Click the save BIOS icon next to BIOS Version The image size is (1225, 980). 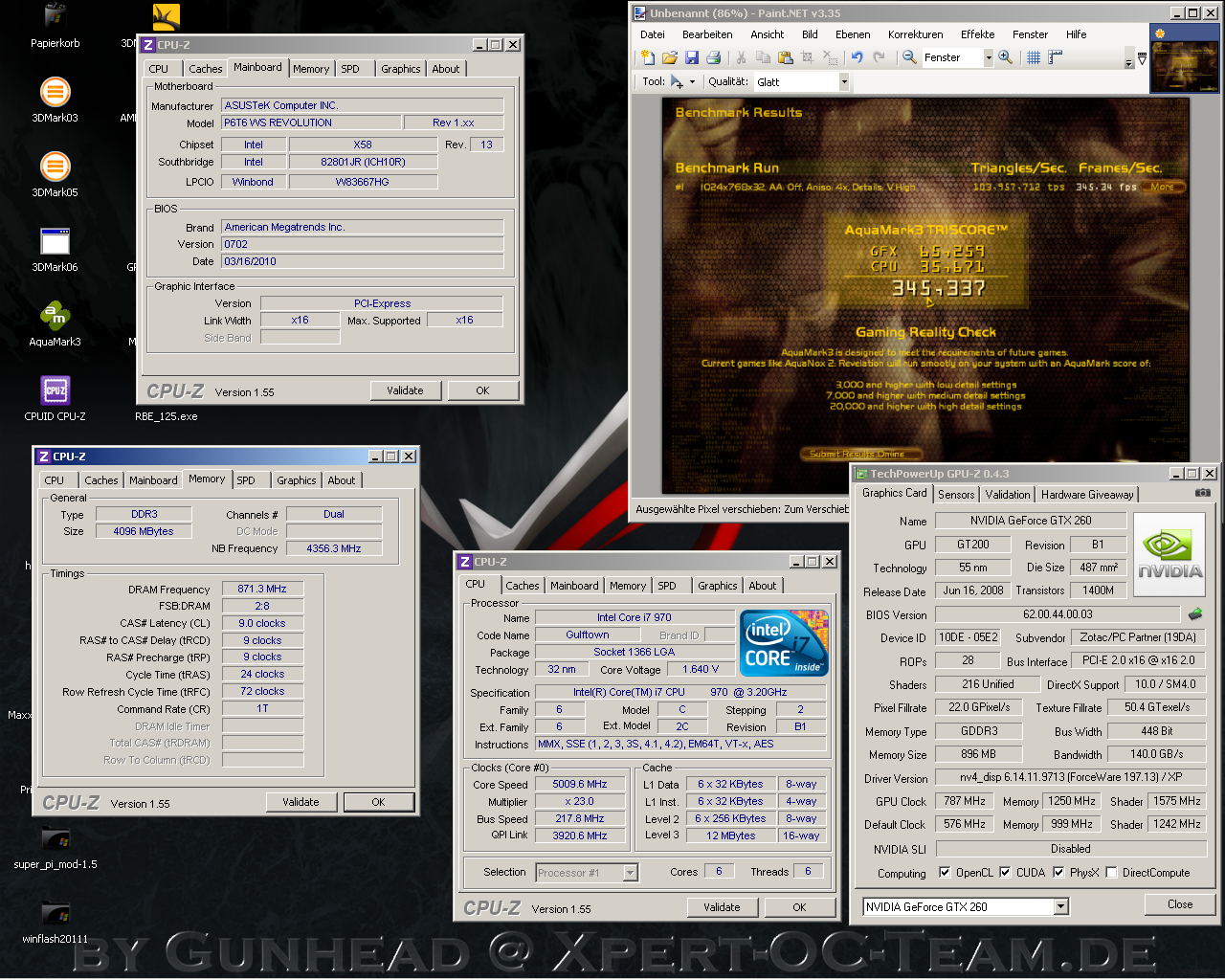pyautogui.click(x=1194, y=614)
